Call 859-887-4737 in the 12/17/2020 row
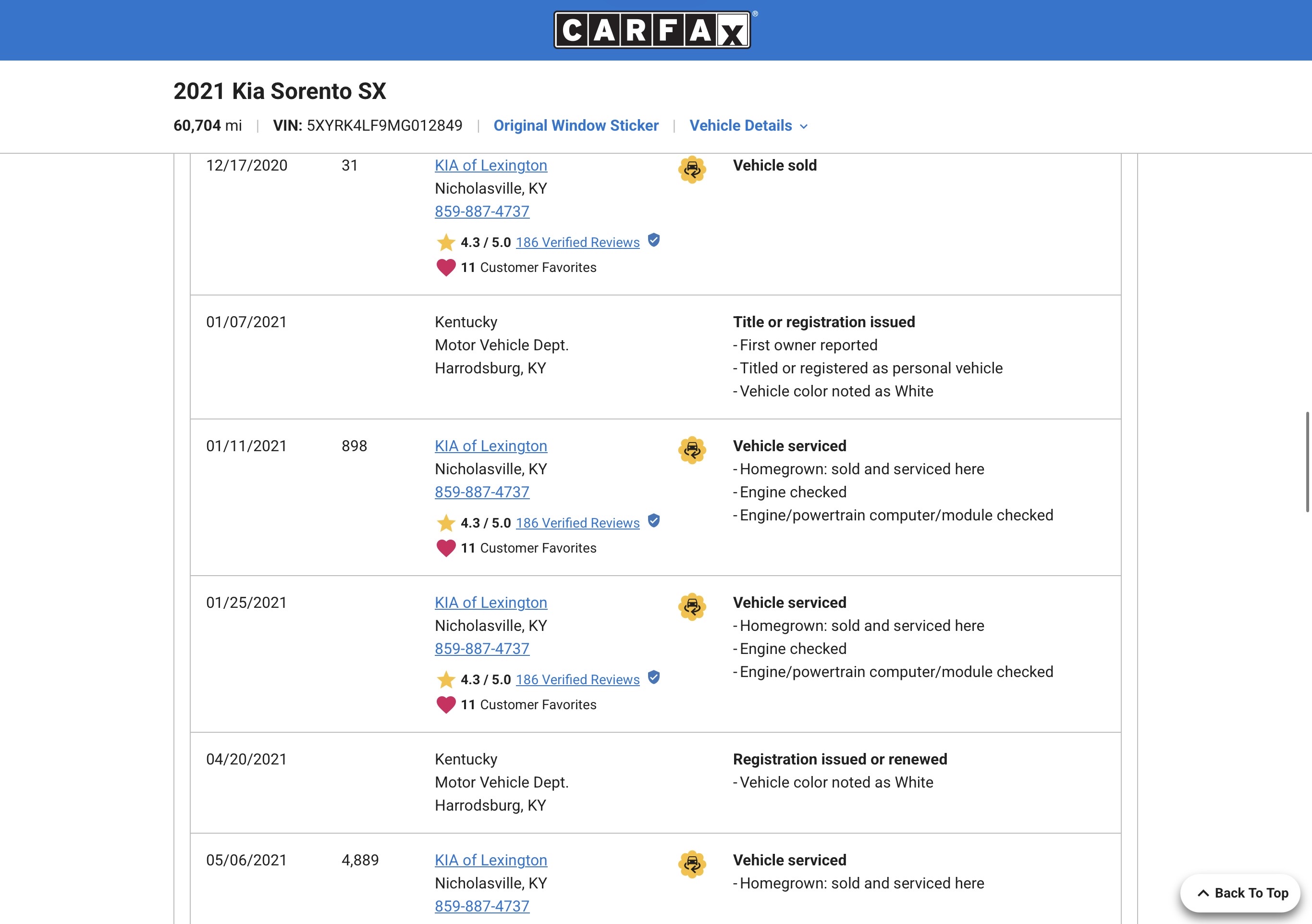The image size is (1312, 924). point(482,211)
